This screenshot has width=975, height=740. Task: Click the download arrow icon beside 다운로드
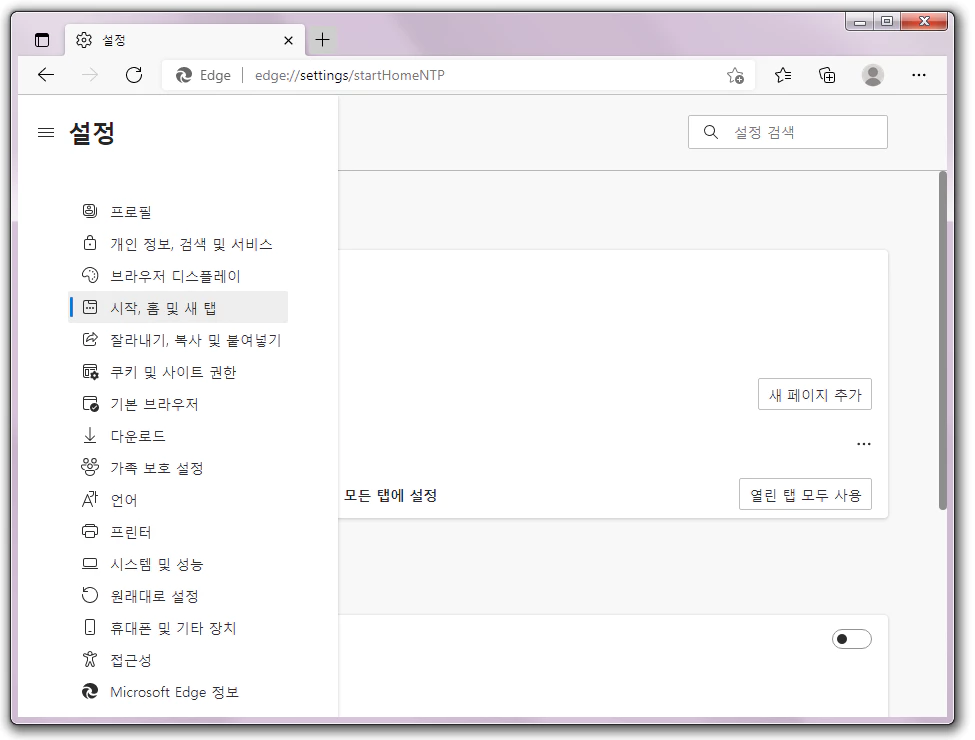pos(90,435)
